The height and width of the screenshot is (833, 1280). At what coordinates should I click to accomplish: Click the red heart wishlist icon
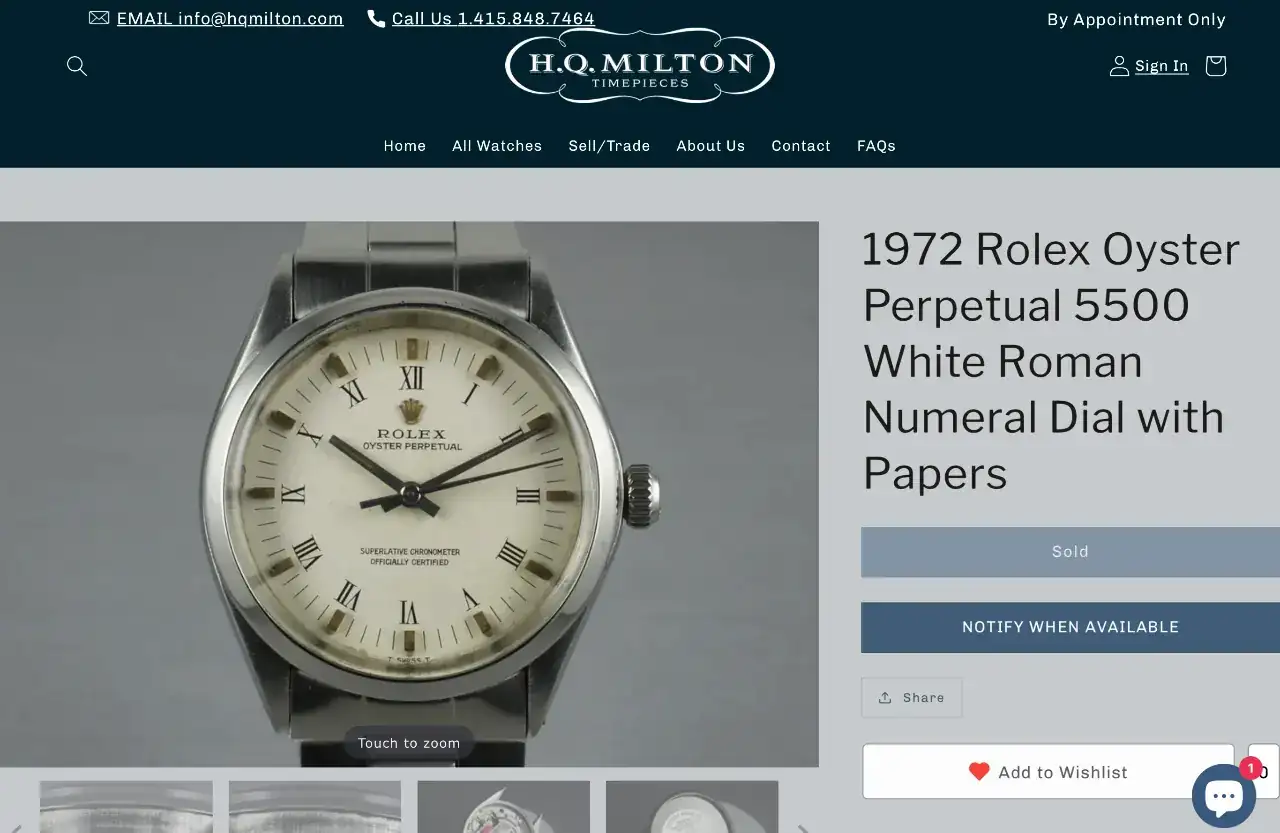click(979, 772)
